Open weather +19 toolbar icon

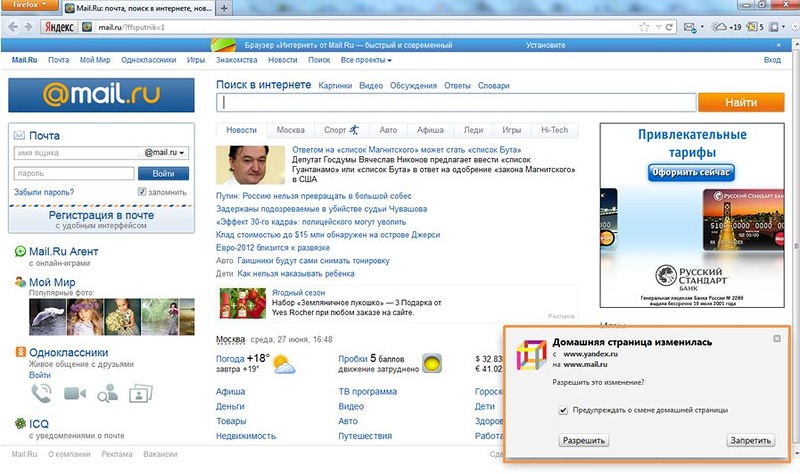pos(727,27)
